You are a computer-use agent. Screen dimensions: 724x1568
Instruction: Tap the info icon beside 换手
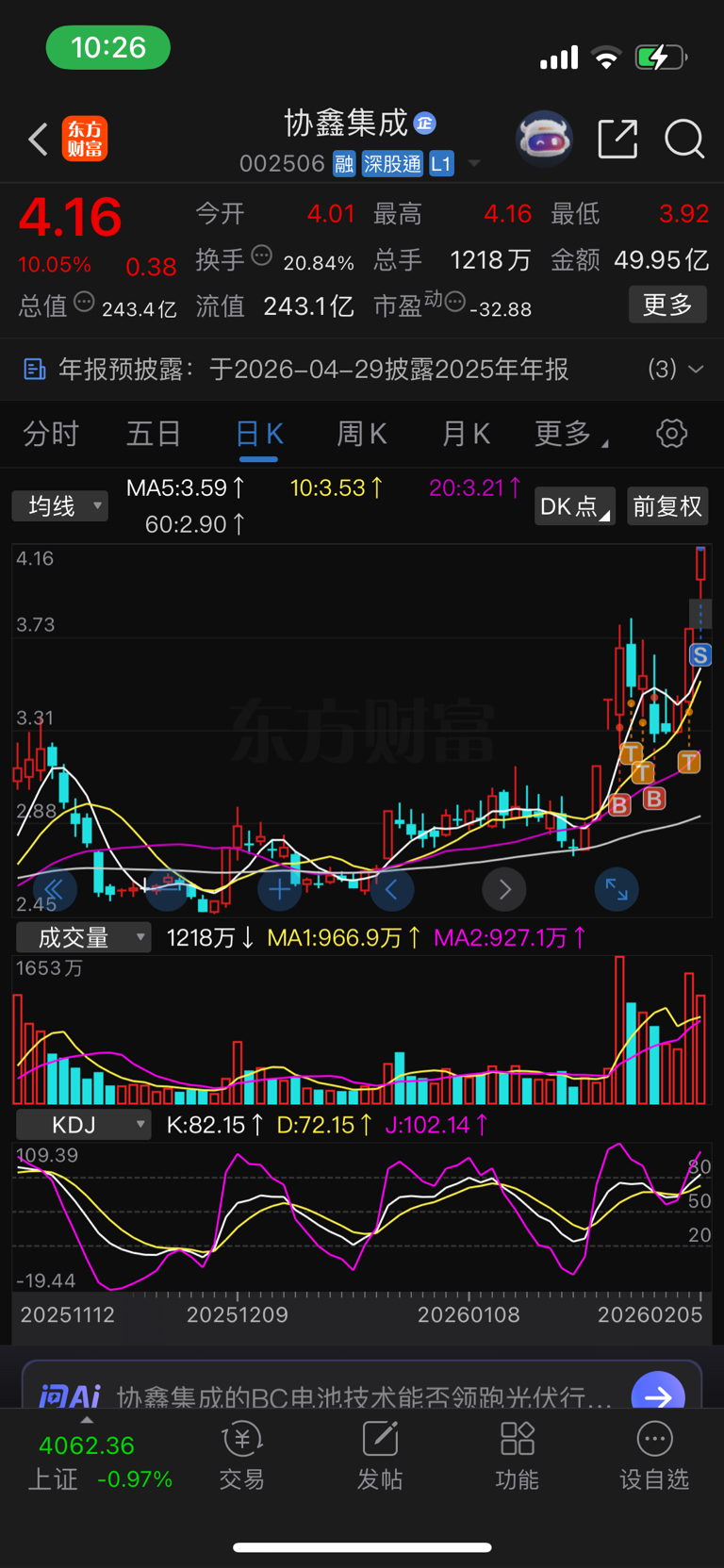click(262, 256)
